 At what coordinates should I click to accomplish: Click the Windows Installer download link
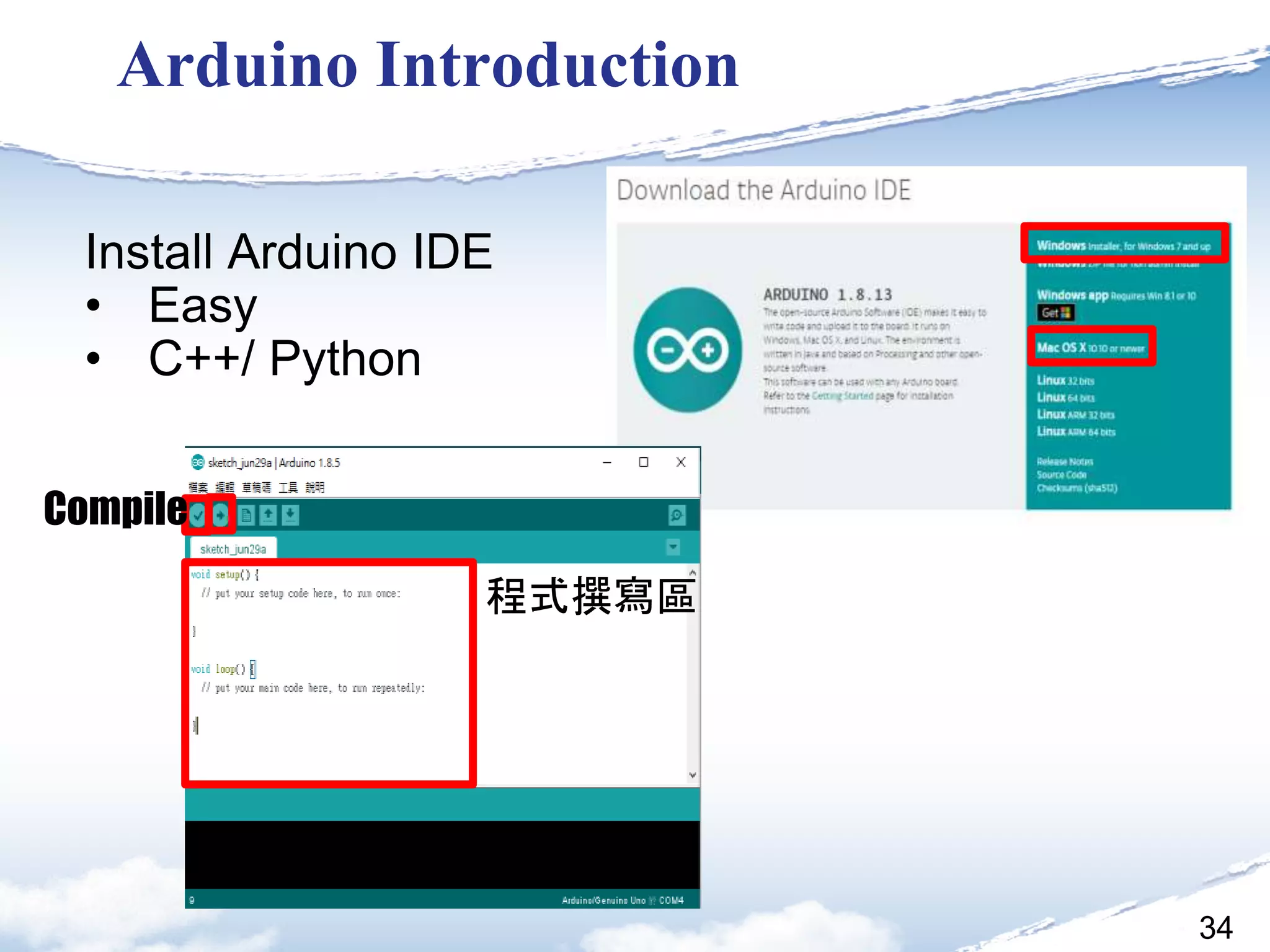point(1123,246)
